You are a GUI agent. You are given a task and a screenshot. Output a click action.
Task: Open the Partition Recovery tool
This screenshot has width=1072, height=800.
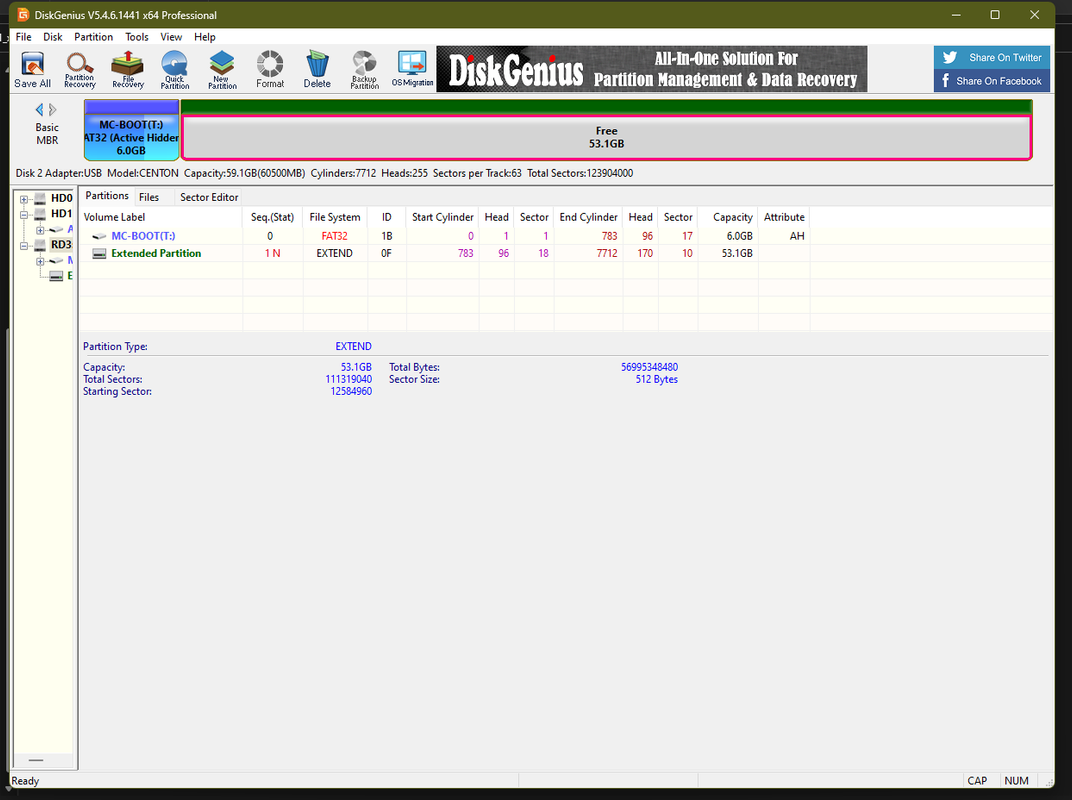80,70
